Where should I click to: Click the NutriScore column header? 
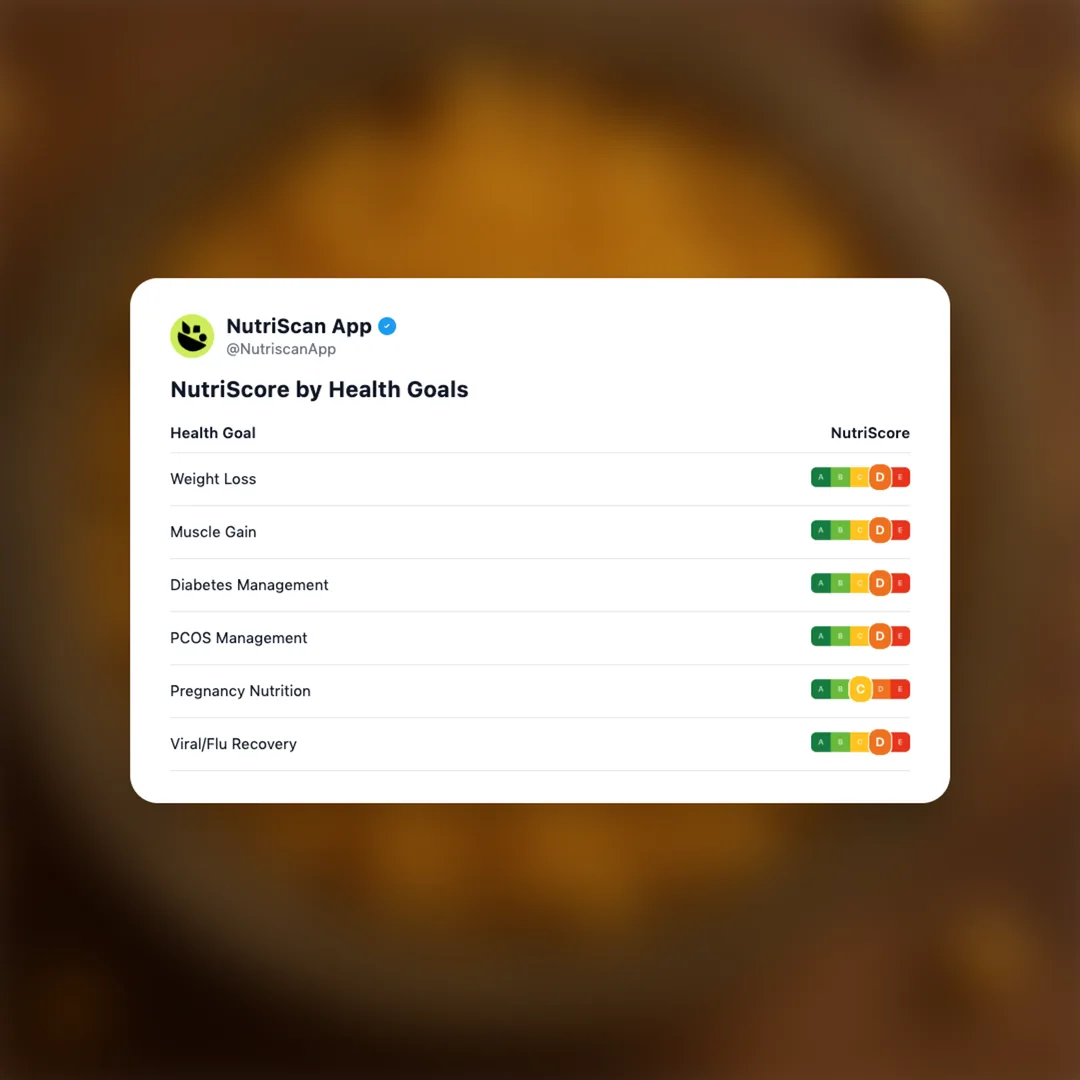pyautogui.click(x=870, y=433)
